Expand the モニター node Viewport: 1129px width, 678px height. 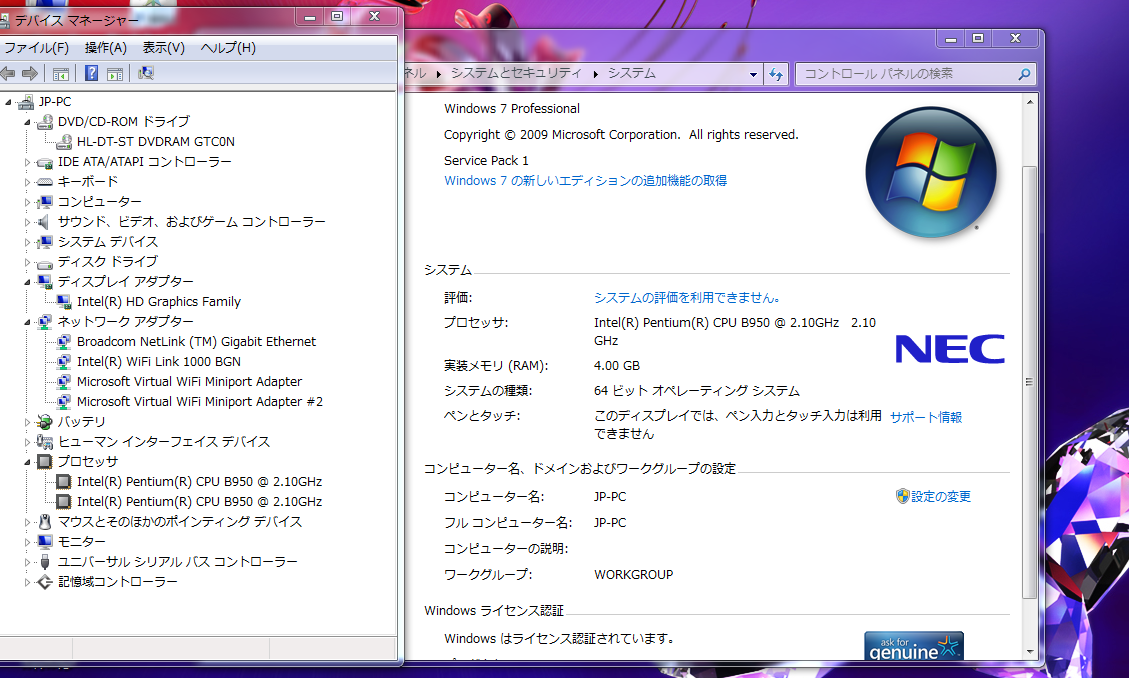point(27,543)
